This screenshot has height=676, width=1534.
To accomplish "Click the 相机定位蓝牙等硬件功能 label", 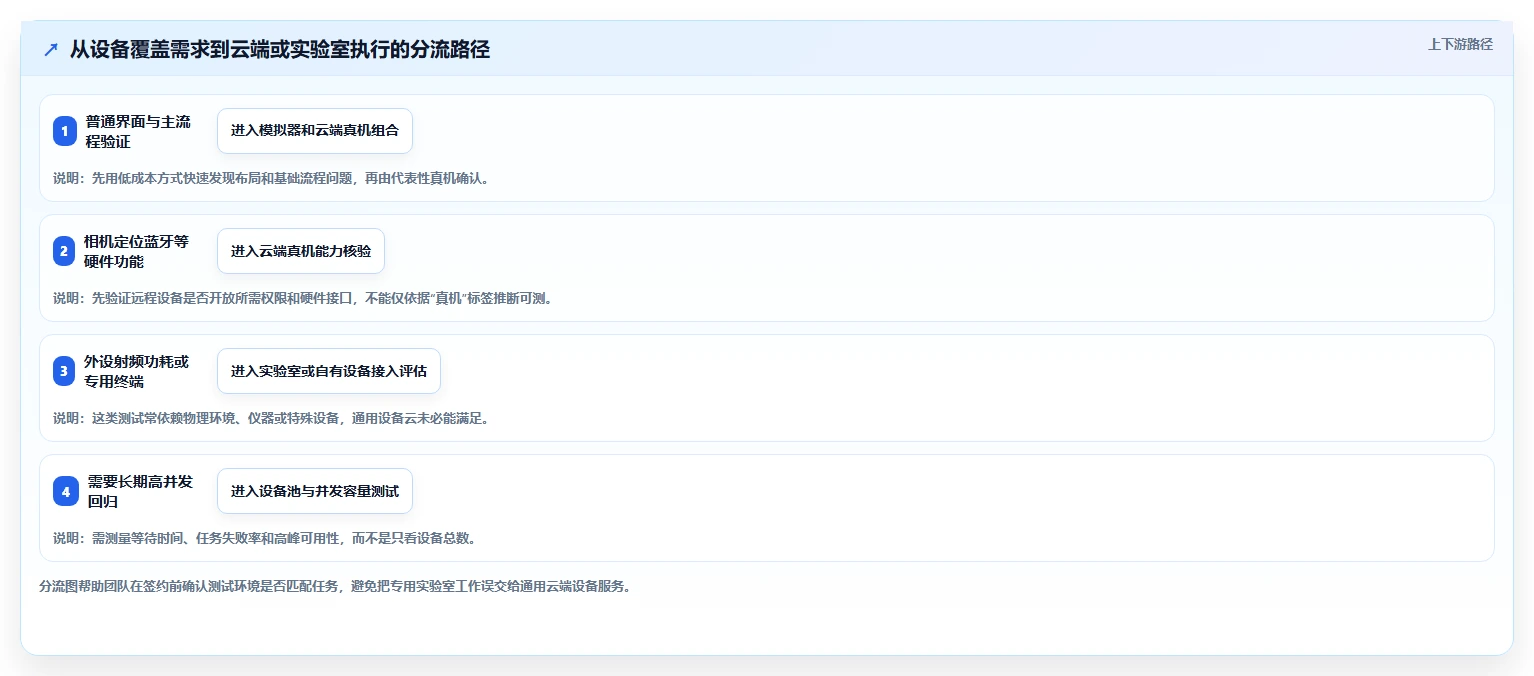I will (x=137, y=251).
